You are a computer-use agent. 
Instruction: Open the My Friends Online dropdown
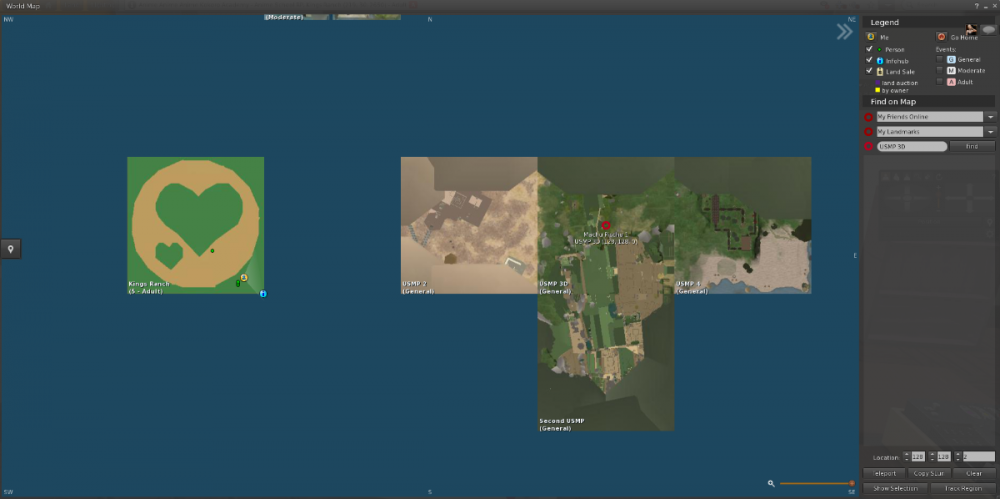coord(990,117)
